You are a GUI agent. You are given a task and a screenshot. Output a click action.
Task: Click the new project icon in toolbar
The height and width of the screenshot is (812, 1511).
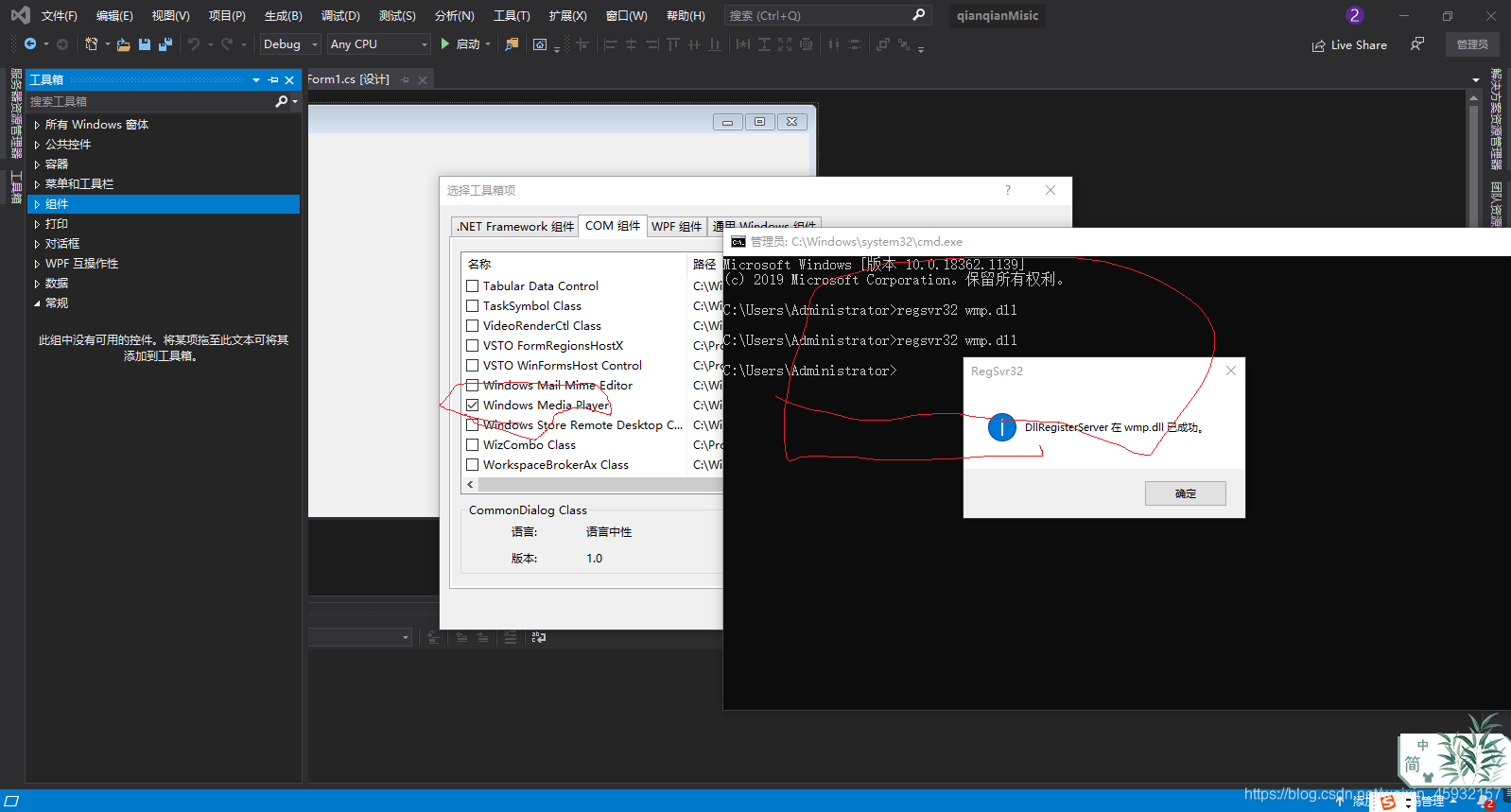tap(92, 44)
